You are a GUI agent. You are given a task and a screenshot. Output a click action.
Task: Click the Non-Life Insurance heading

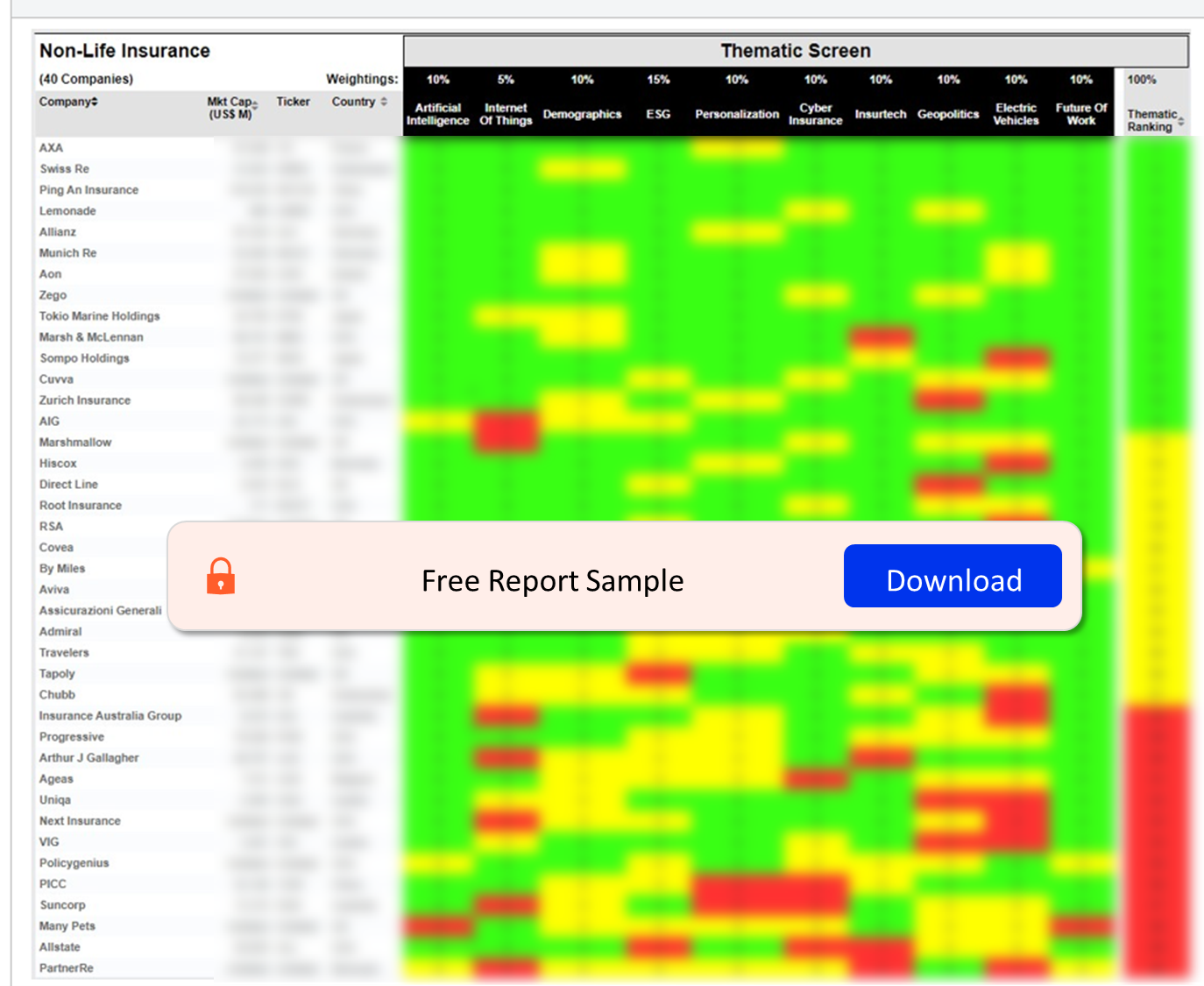tap(124, 51)
